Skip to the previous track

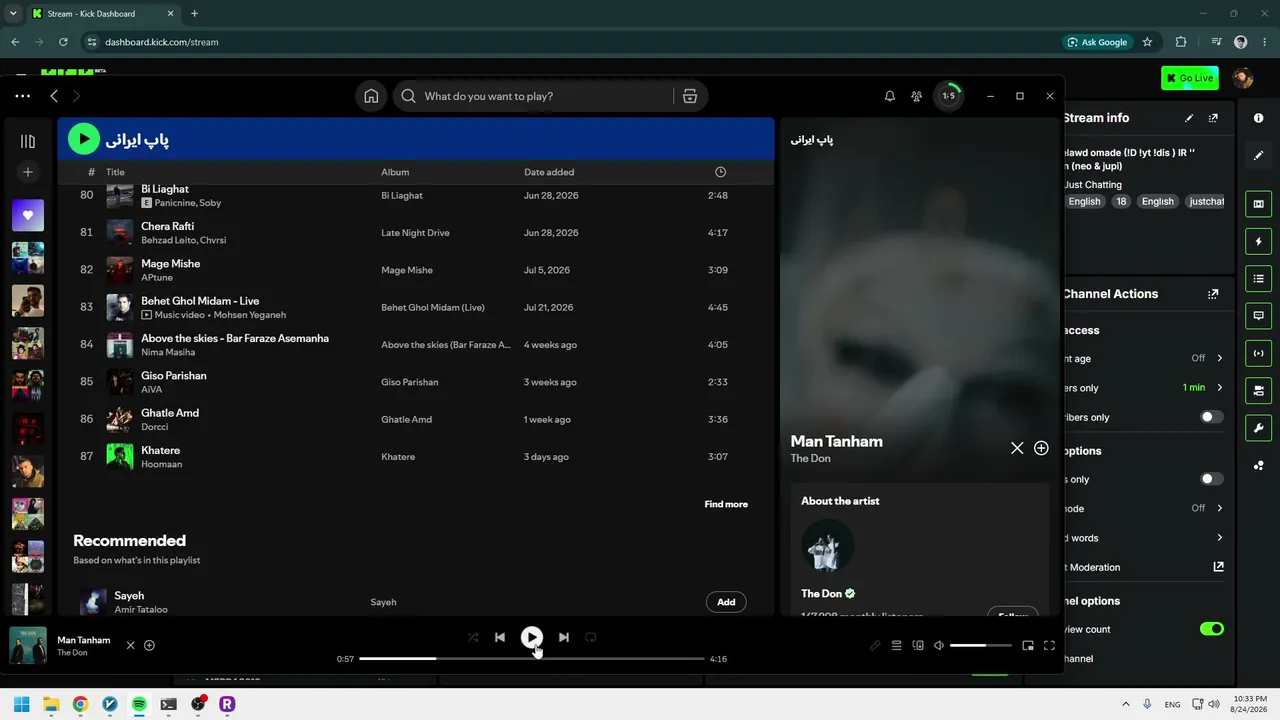pyautogui.click(x=500, y=637)
